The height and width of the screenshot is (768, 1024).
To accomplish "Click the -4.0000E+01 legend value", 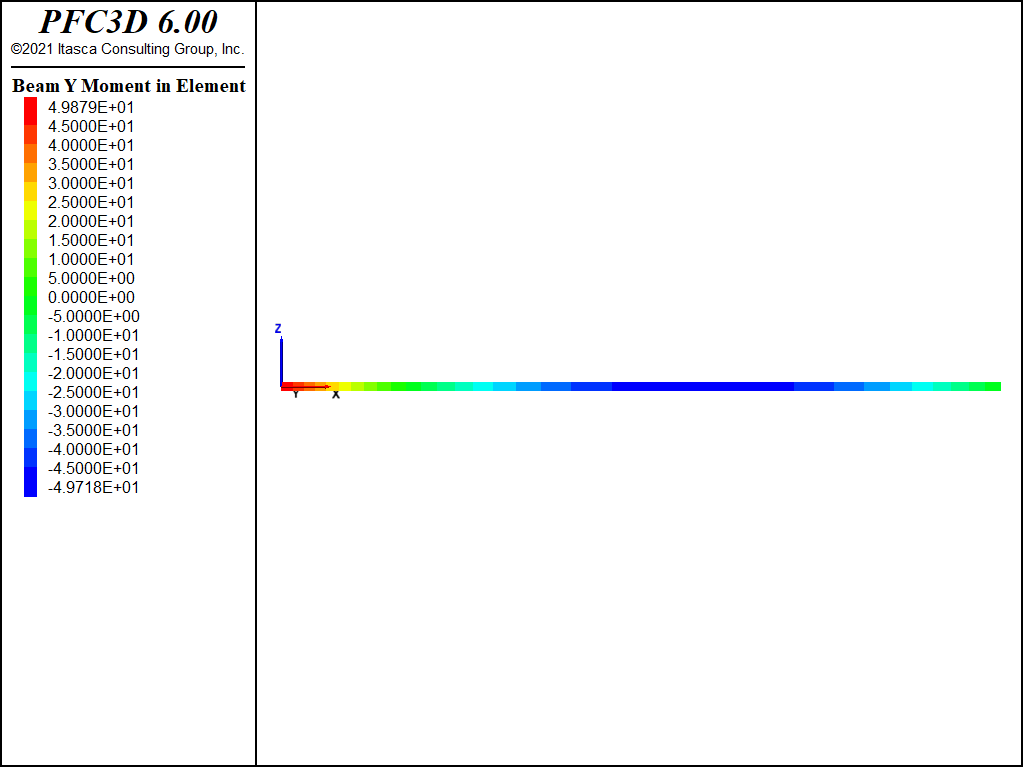I will [x=93, y=449].
